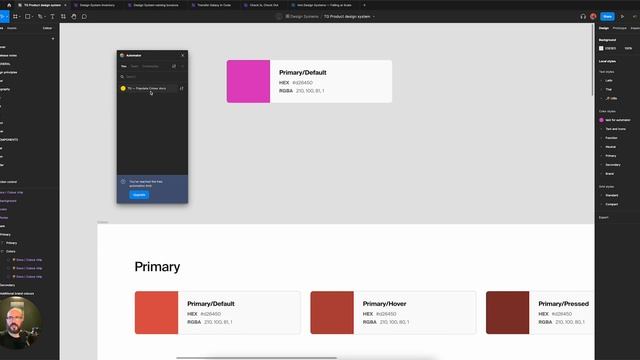Viewport: 640px width, 360px height.
Task: Run TS Populate Colour docs automation
Action: pyautogui.click(x=147, y=88)
